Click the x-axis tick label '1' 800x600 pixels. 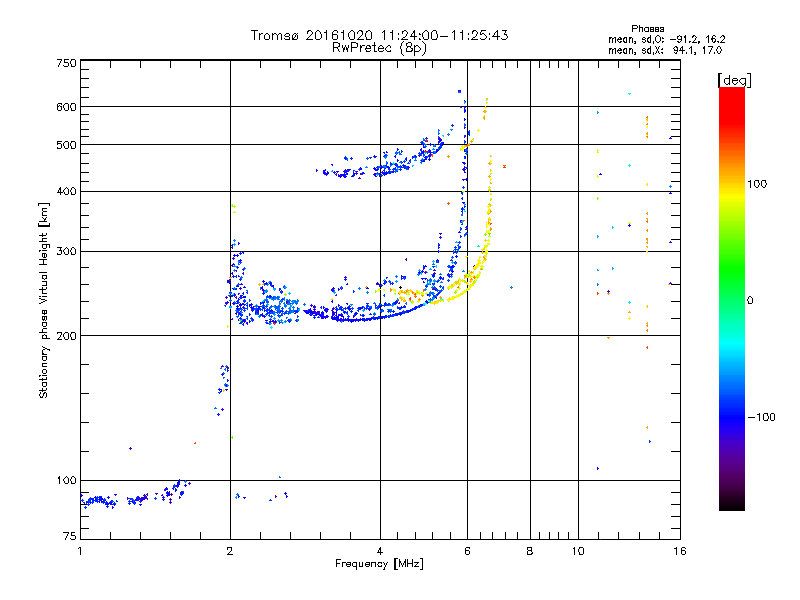(80, 551)
